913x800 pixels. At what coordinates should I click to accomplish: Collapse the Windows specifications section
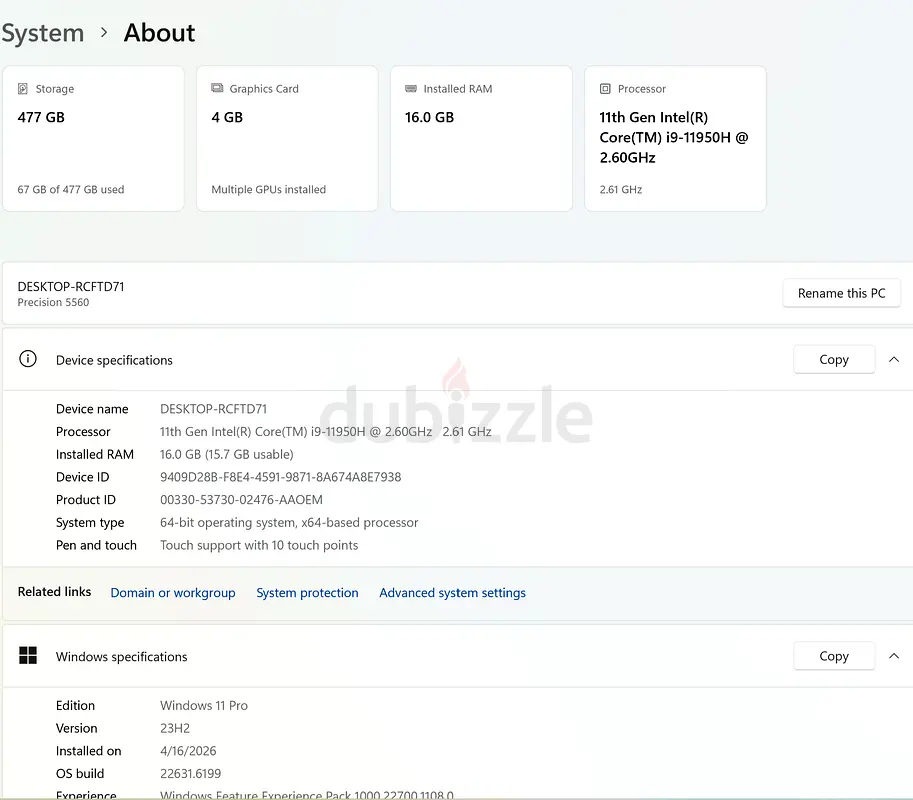tap(894, 656)
